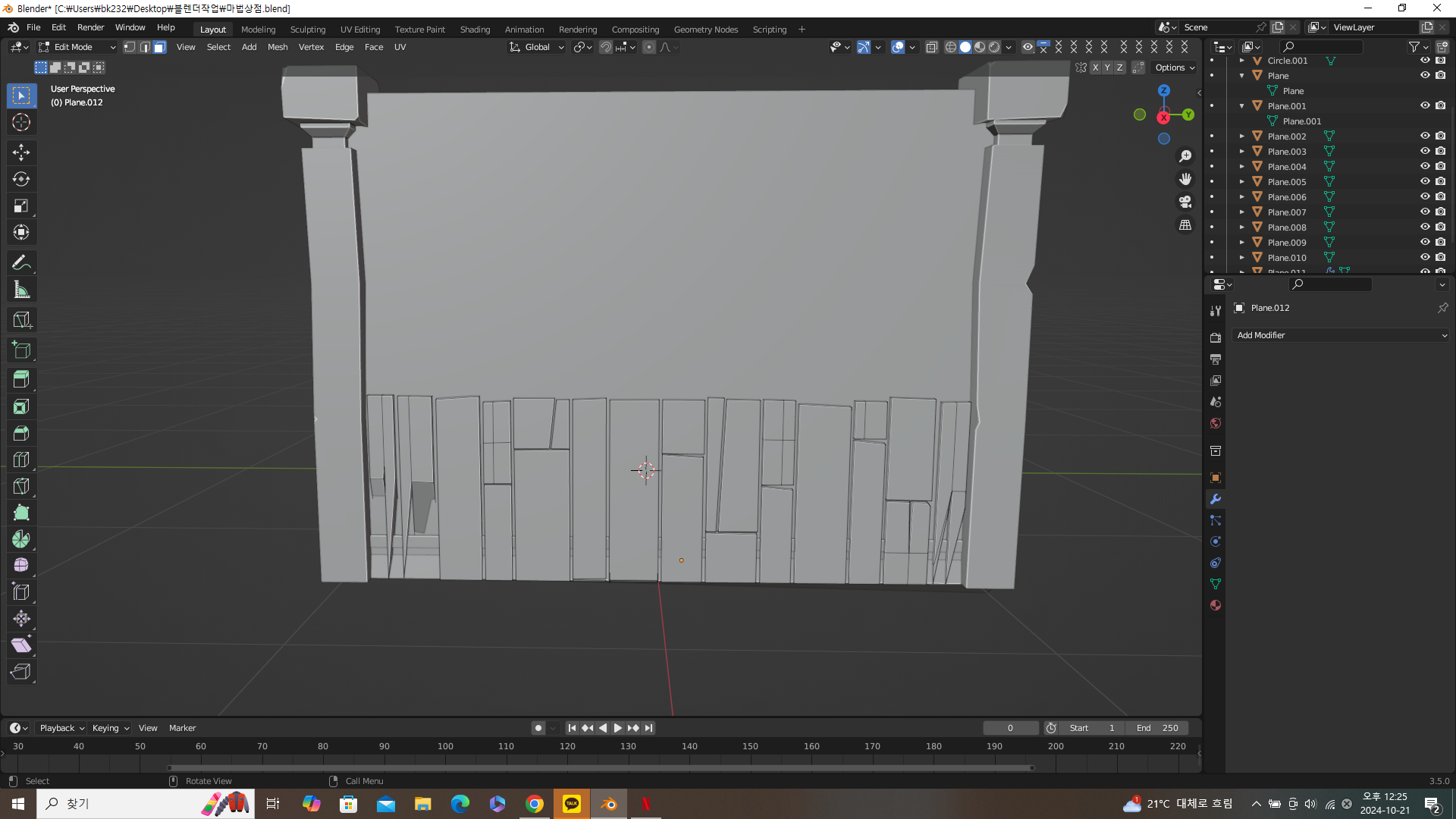The image size is (1456, 819).
Task: Disable rendering for Plane.008
Action: (1441, 227)
